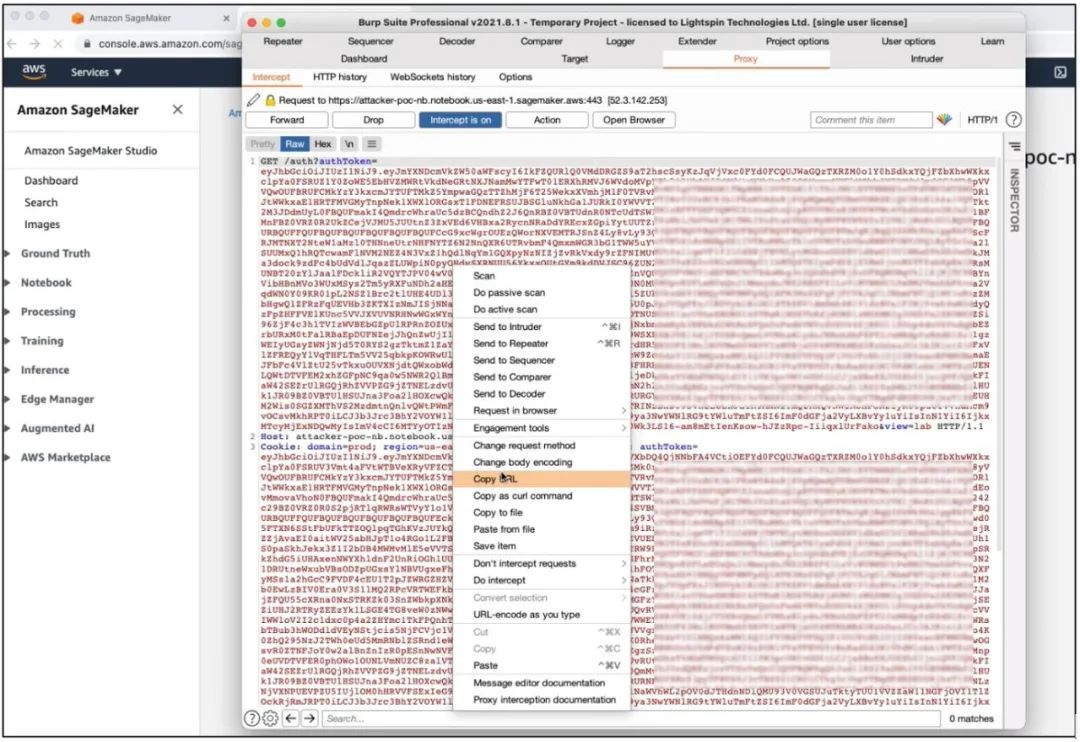The width and height of the screenshot is (1080, 742).
Task: Choose Paste from file menu entry
Action: tap(541, 529)
